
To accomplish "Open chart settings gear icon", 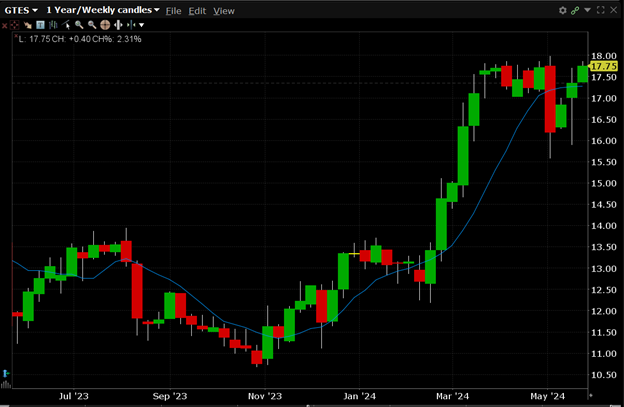I will tap(562, 10).
